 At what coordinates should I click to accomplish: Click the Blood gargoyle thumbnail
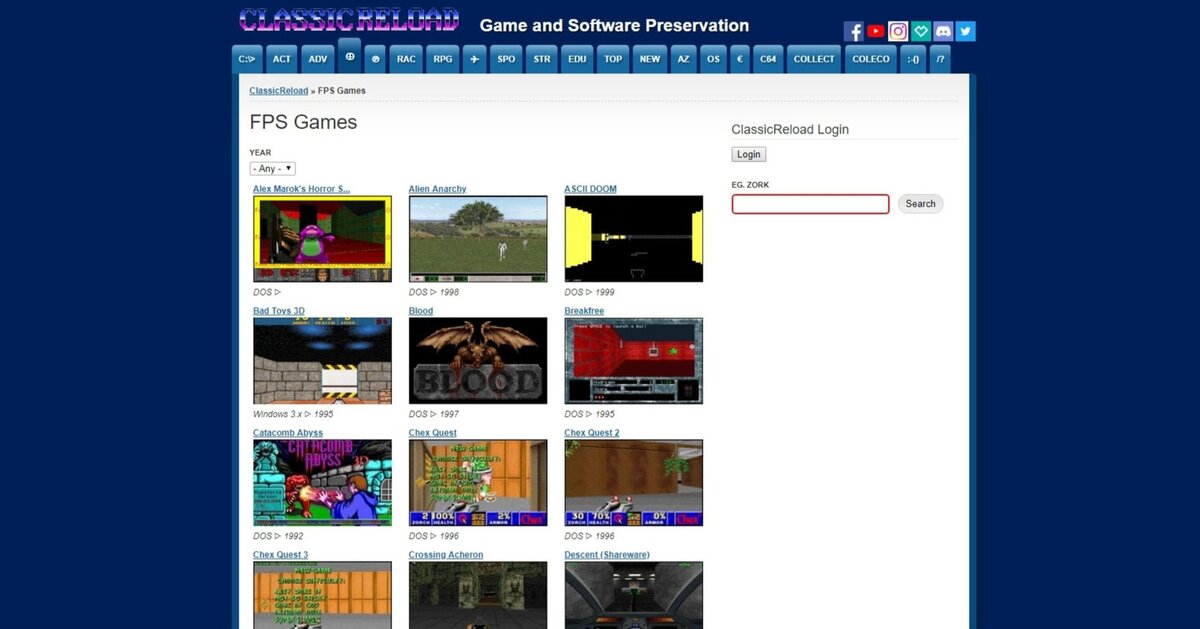[x=478, y=361]
